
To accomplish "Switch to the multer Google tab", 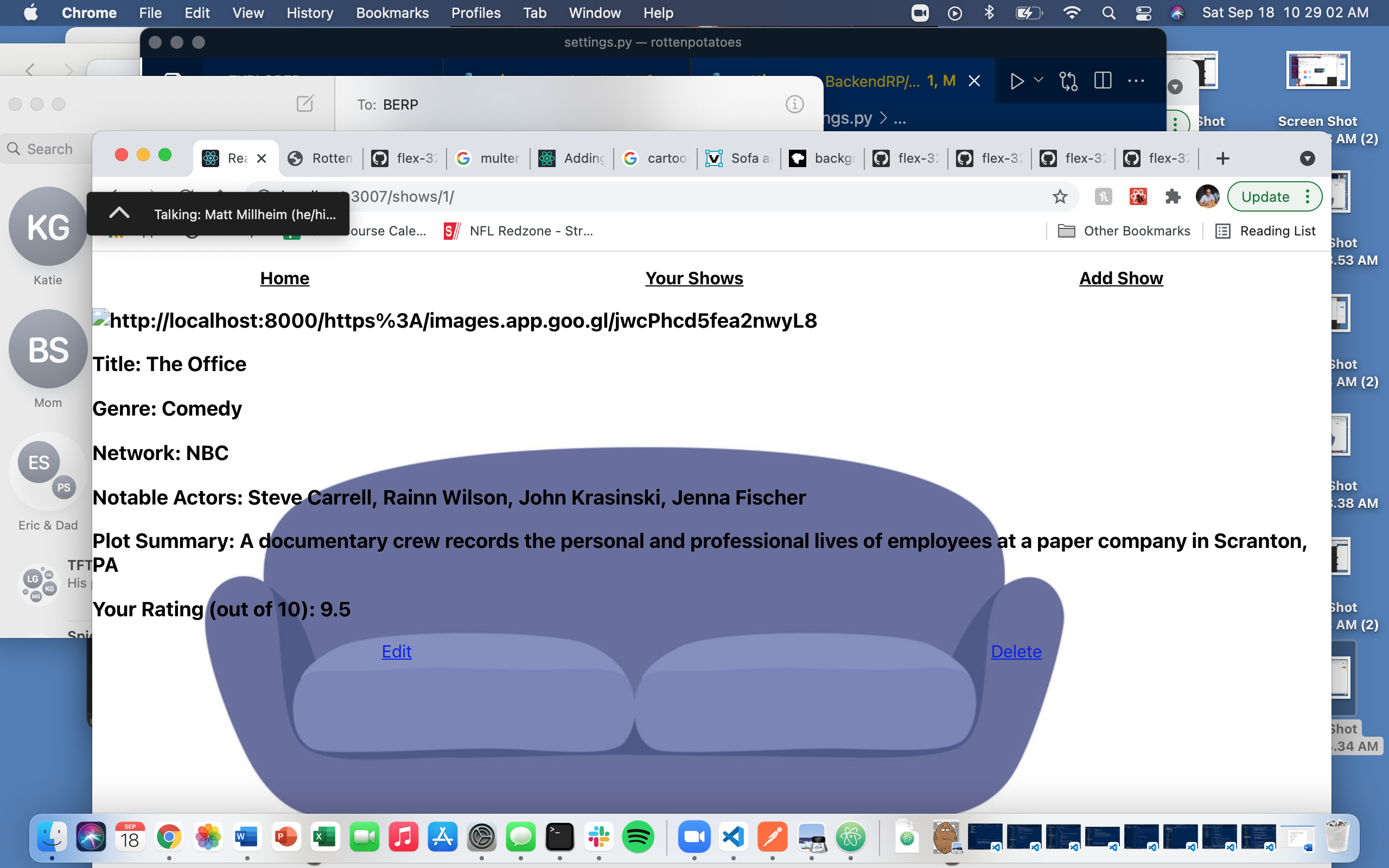I will [x=488, y=158].
